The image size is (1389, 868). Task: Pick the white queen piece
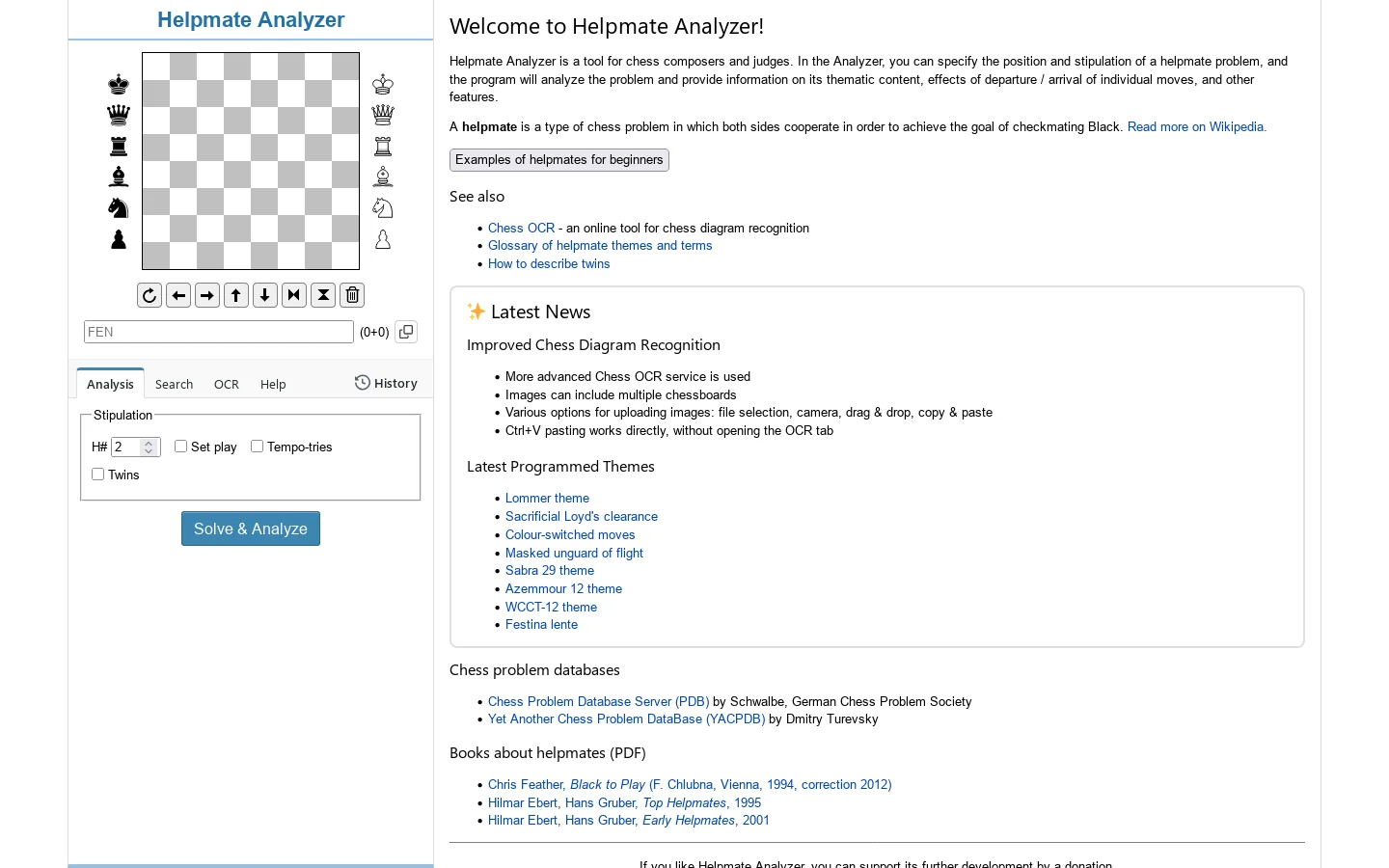[383, 115]
